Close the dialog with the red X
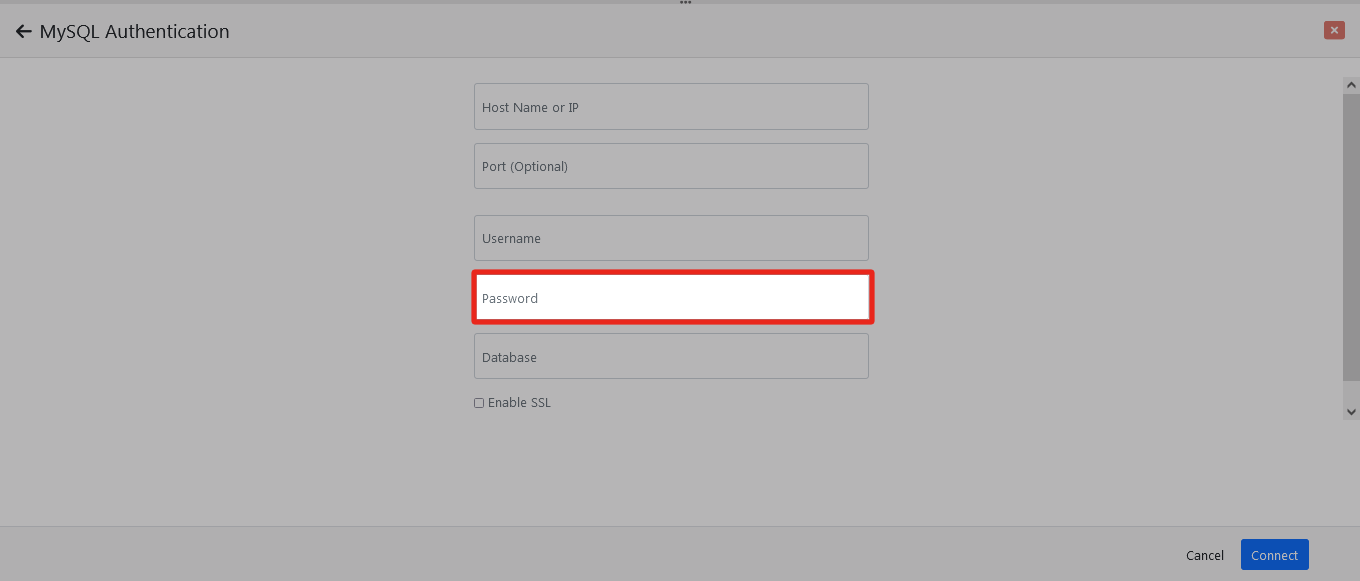The width and height of the screenshot is (1360, 581). coord(1333,30)
